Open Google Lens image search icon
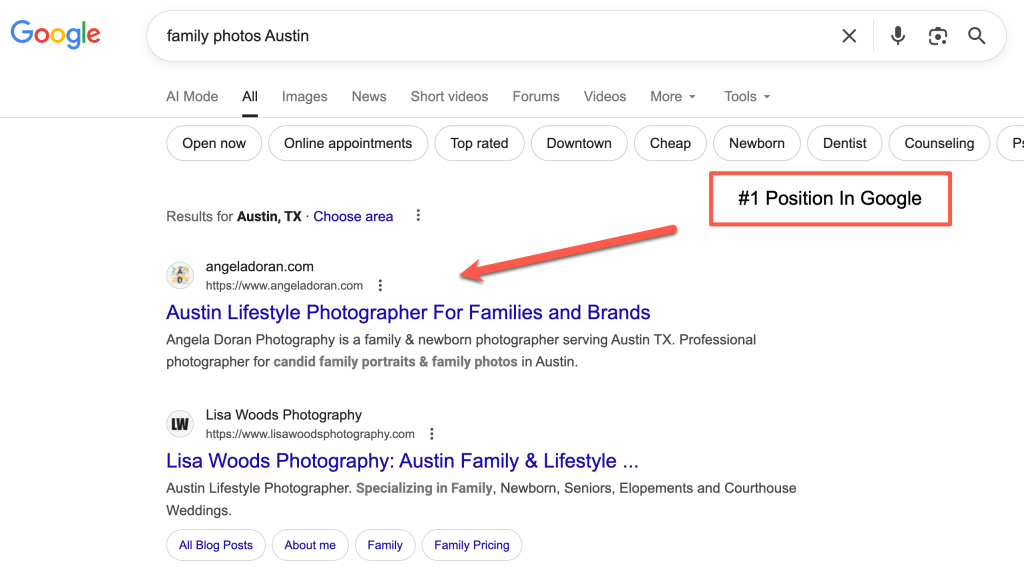 [x=938, y=36]
